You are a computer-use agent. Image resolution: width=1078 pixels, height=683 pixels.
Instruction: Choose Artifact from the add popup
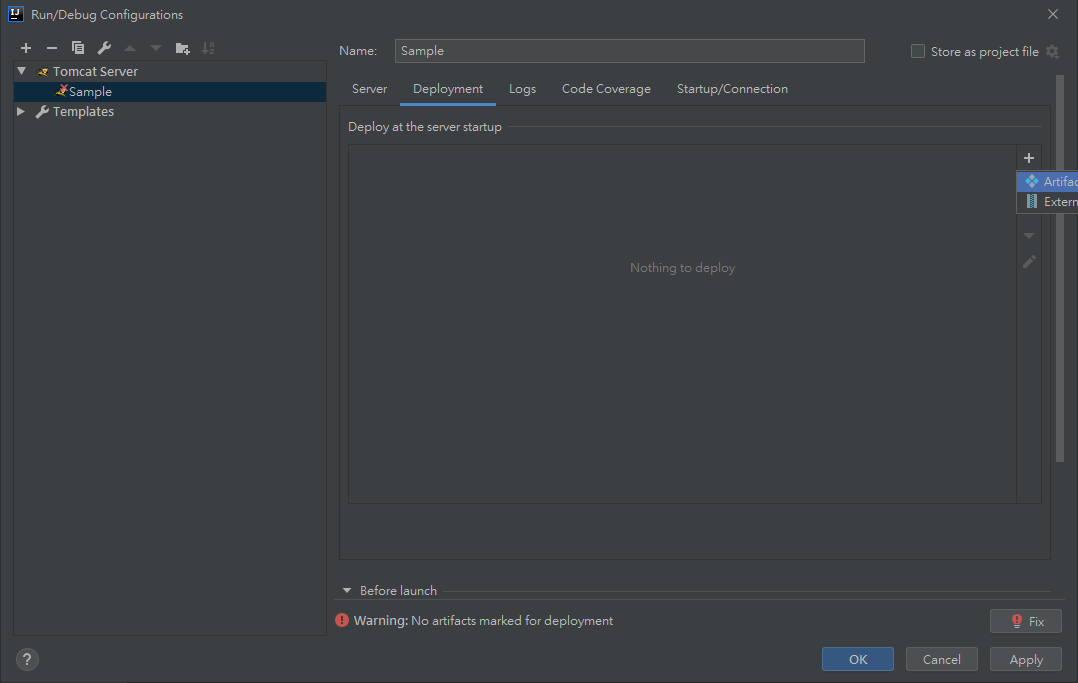click(x=1047, y=182)
